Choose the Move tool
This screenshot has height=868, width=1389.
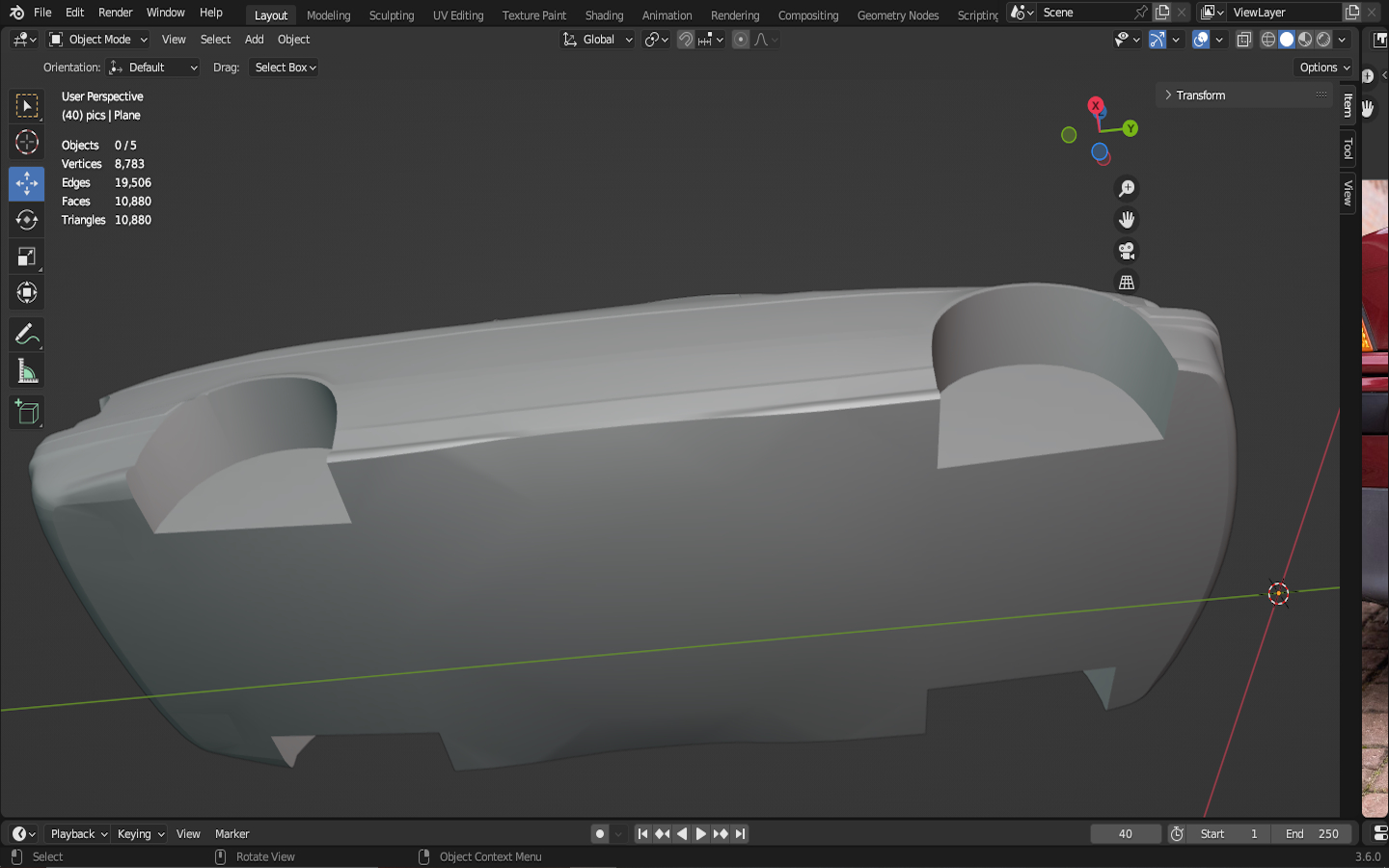pyautogui.click(x=27, y=183)
